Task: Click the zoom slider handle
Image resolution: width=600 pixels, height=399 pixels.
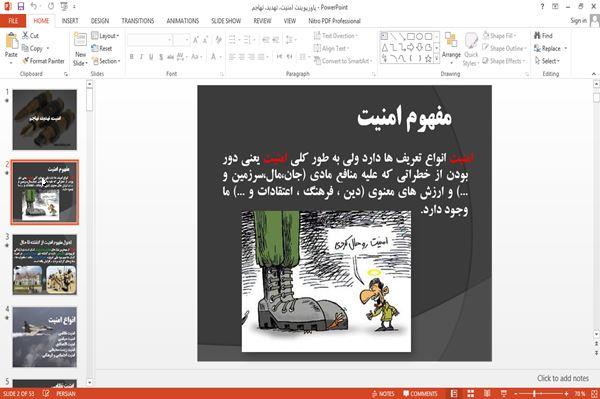Action: [x=535, y=394]
